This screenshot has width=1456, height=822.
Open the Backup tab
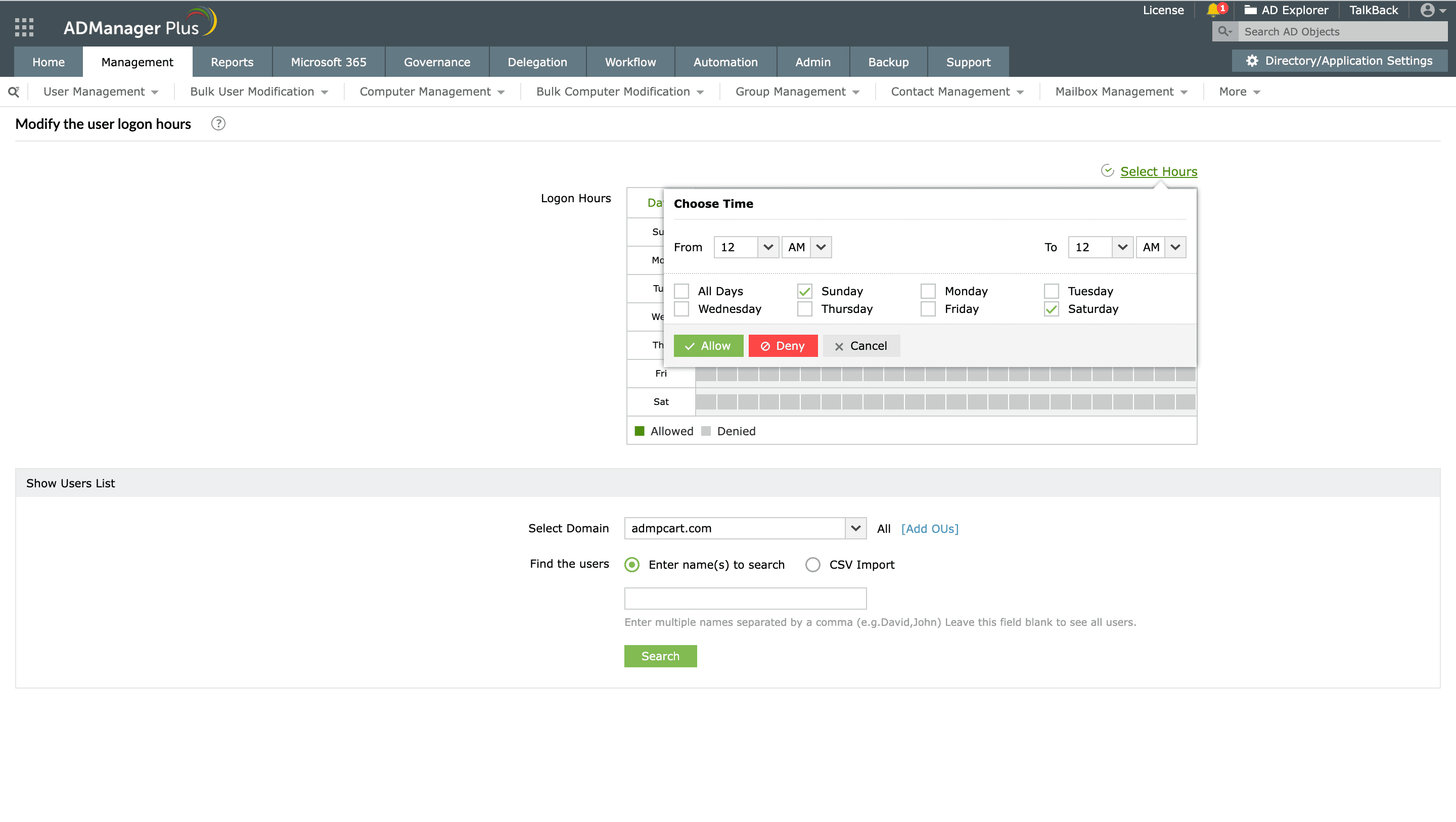pyautogui.click(x=888, y=62)
